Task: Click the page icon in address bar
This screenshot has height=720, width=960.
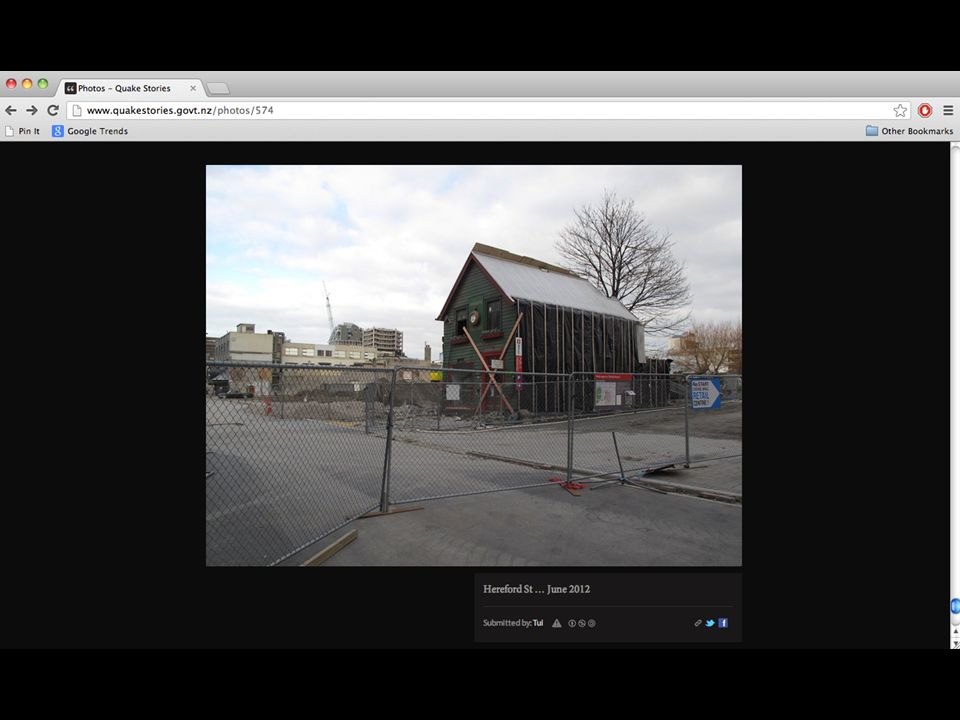Action: pyautogui.click(x=77, y=110)
